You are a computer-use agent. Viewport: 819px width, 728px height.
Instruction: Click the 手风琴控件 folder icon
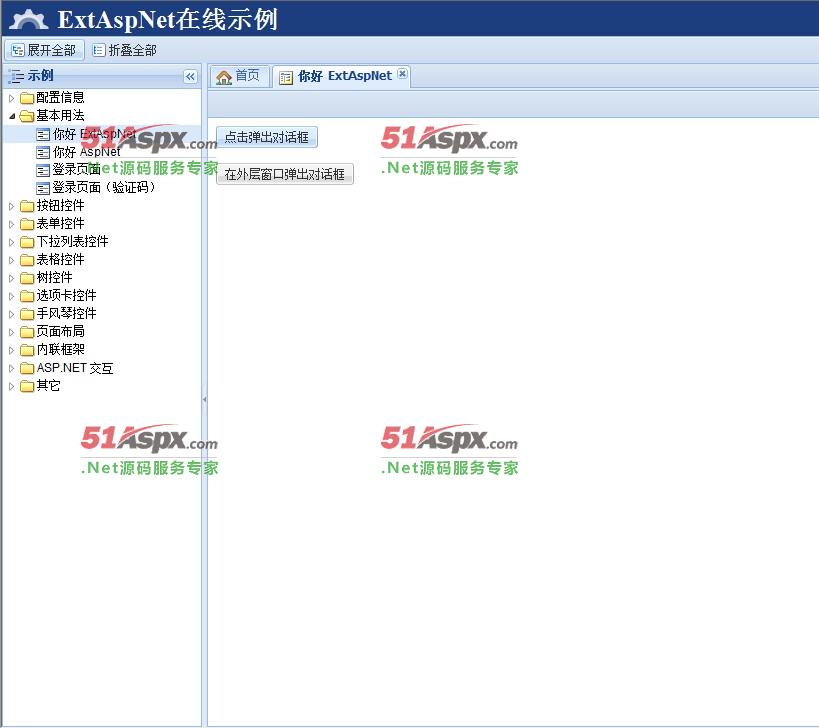[27, 314]
